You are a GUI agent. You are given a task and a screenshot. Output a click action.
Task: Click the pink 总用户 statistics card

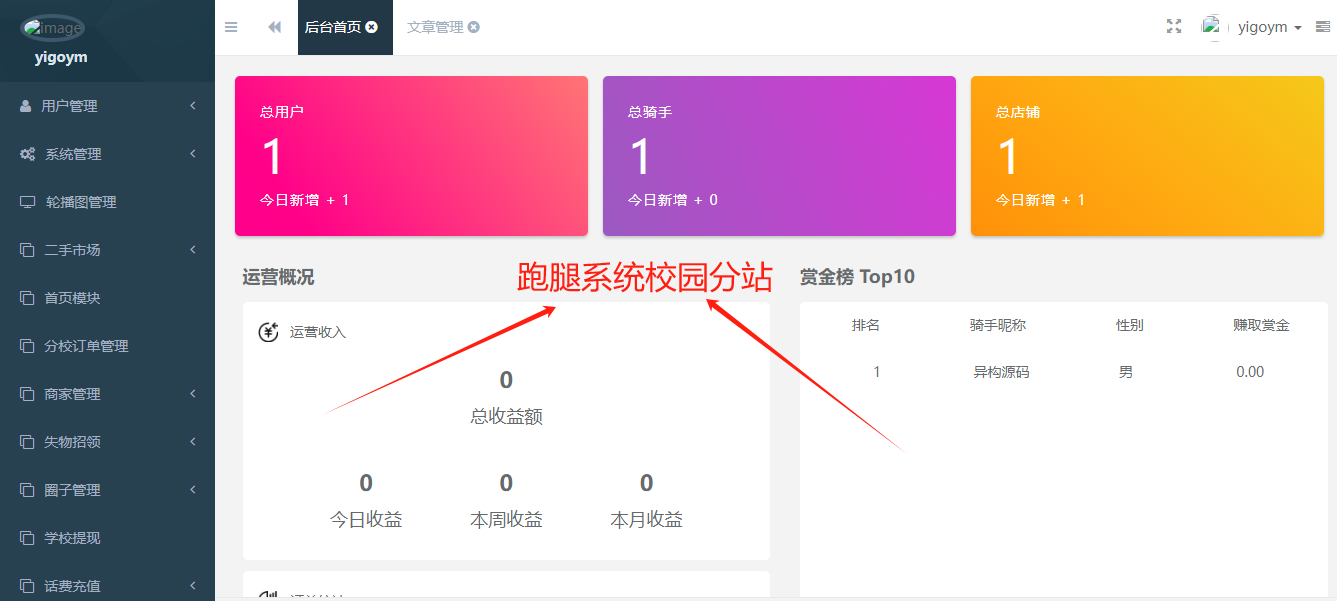411,155
